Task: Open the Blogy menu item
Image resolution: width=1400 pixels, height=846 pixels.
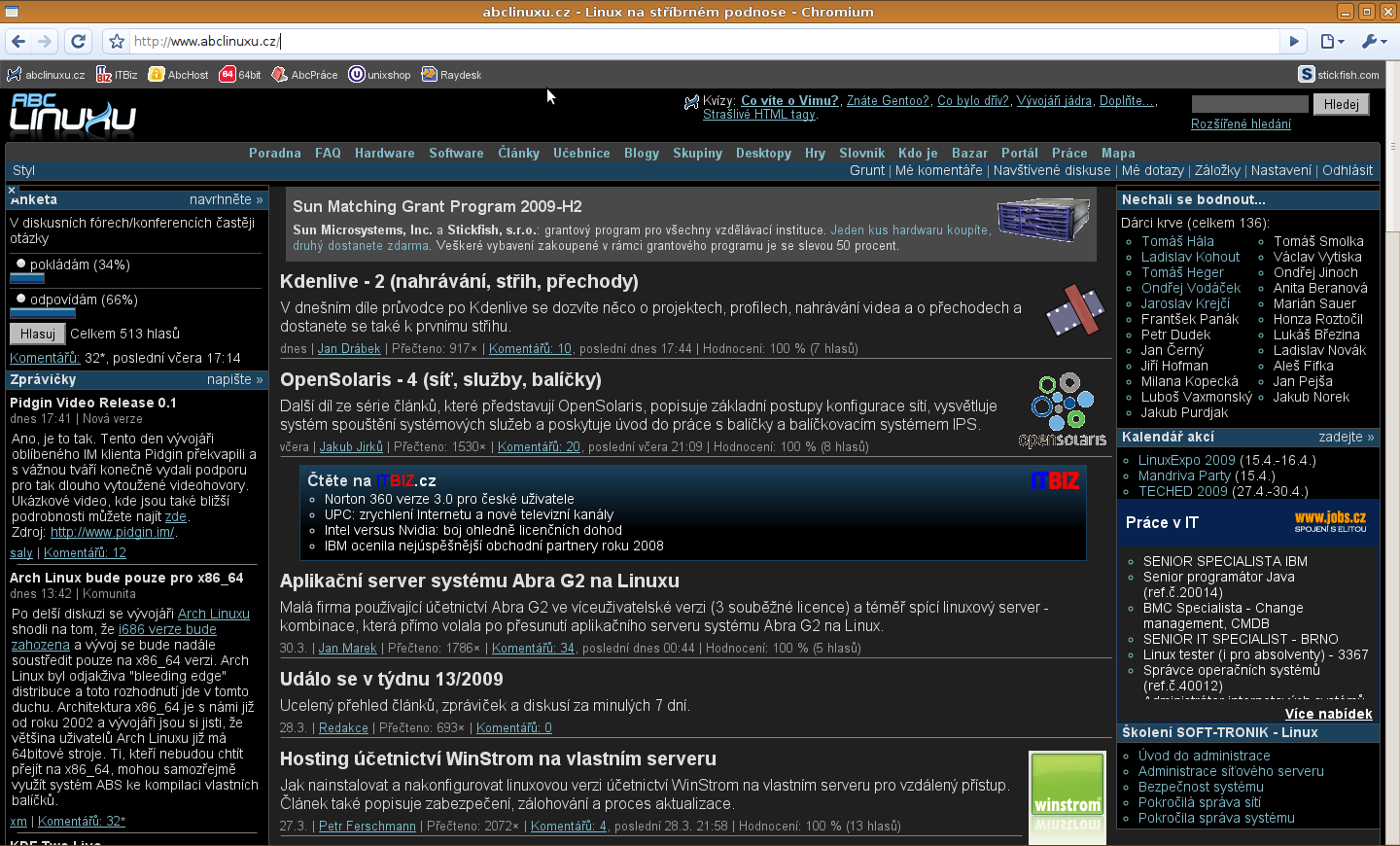Action: click(642, 153)
